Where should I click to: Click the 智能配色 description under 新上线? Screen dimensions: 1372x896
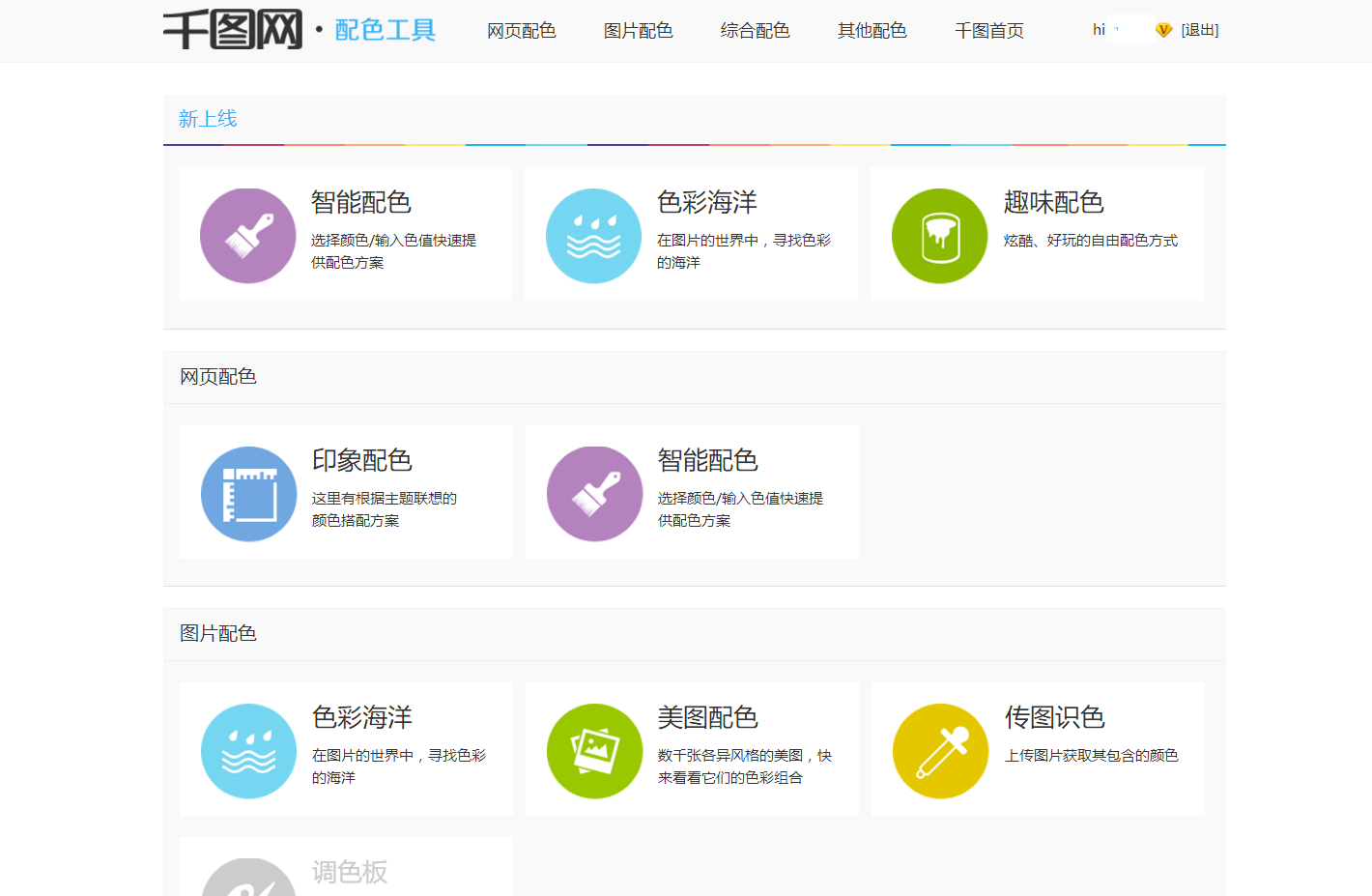[x=394, y=251]
